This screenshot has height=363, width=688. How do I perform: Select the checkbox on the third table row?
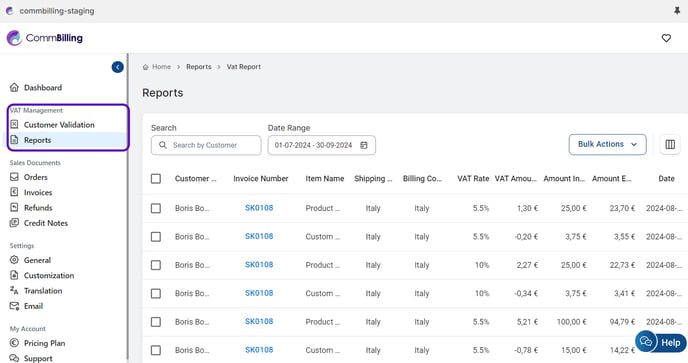[x=156, y=265]
